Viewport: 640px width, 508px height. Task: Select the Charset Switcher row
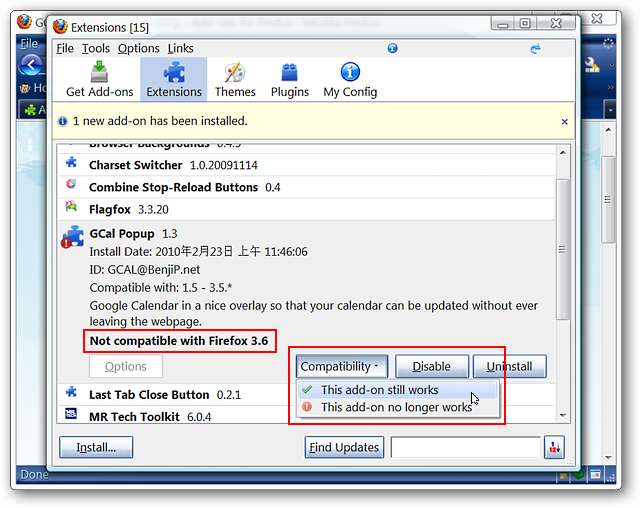306,165
